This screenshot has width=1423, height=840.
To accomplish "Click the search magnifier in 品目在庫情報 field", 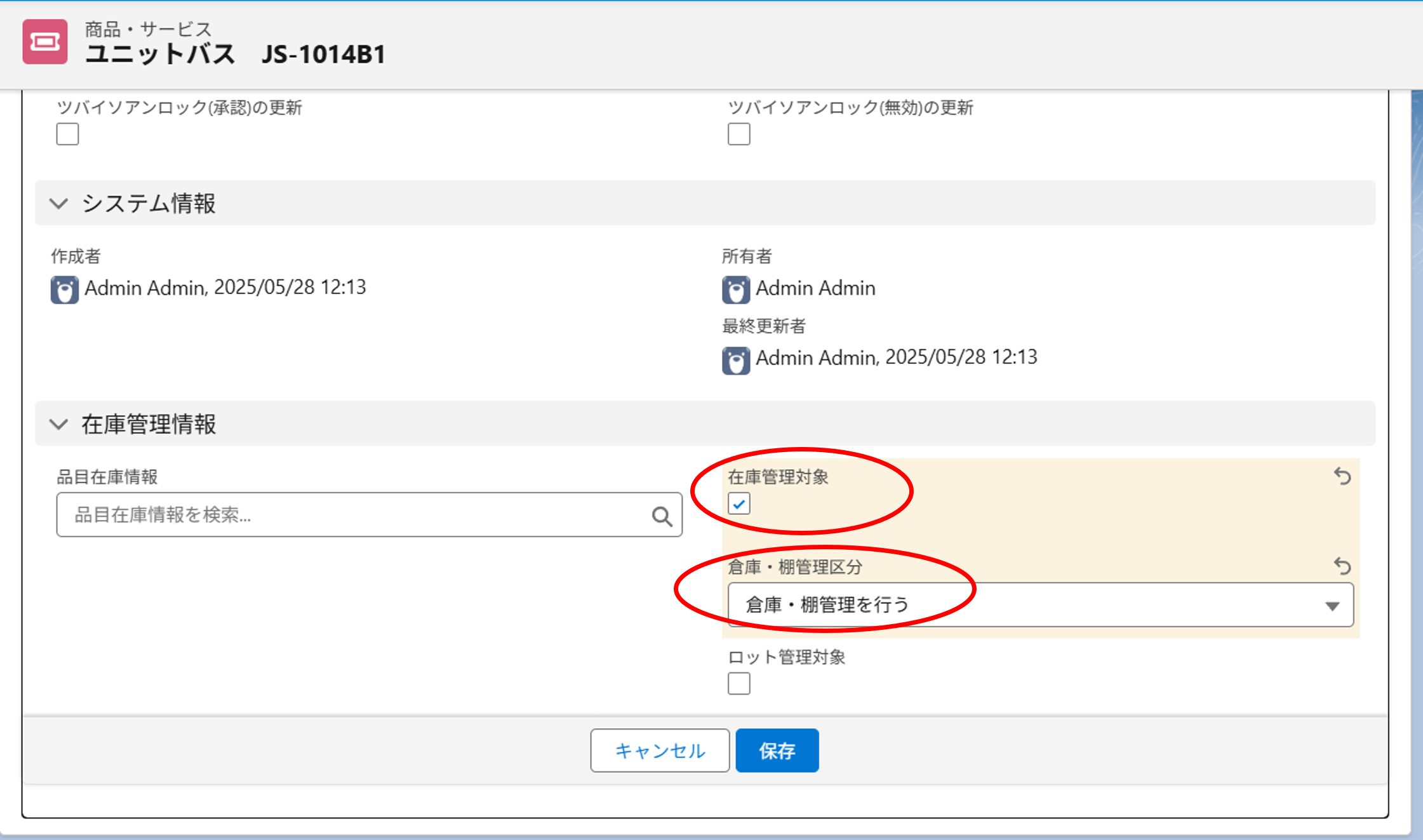I will (x=662, y=516).
